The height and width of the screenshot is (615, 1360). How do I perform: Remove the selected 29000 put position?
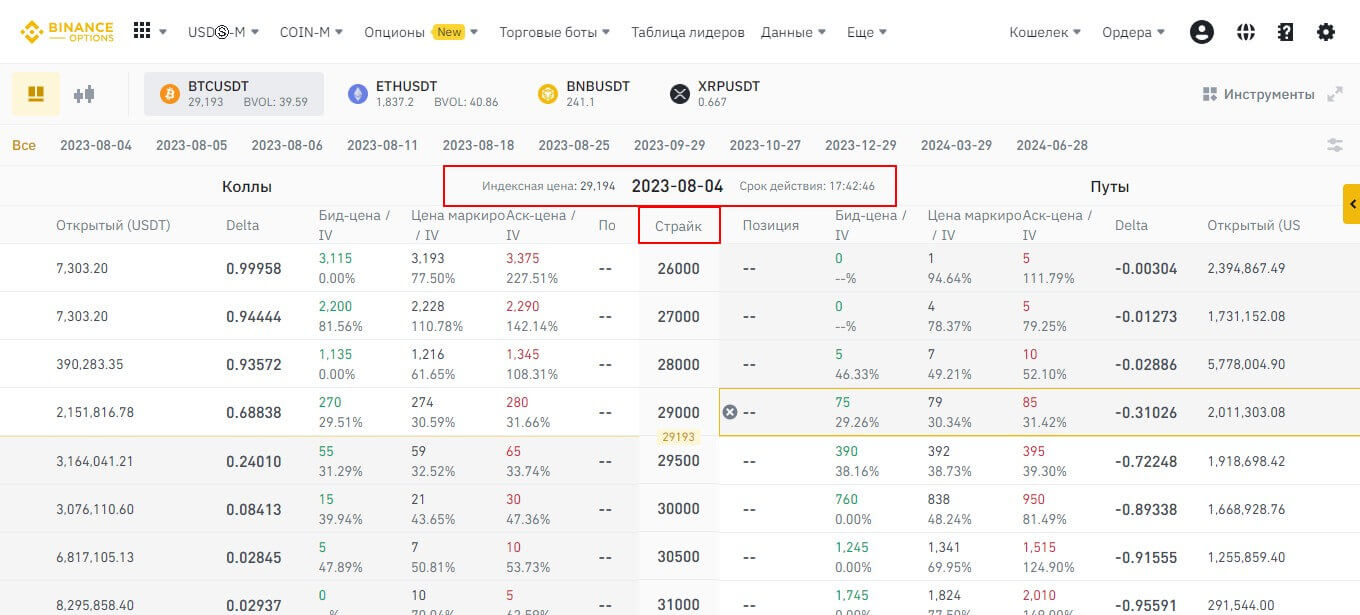pyautogui.click(x=730, y=412)
